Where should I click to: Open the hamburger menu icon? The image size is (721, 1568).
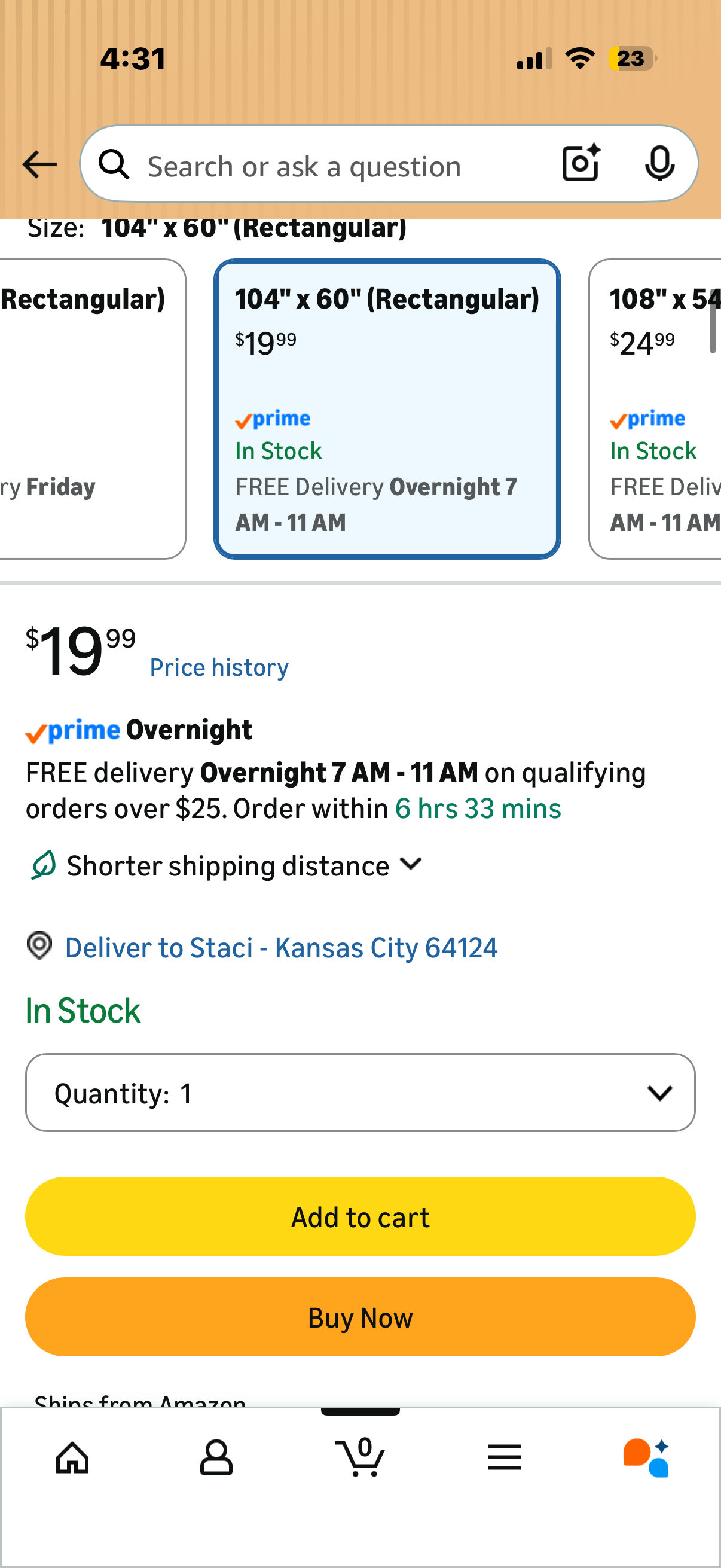click(x=505, y=1457)
